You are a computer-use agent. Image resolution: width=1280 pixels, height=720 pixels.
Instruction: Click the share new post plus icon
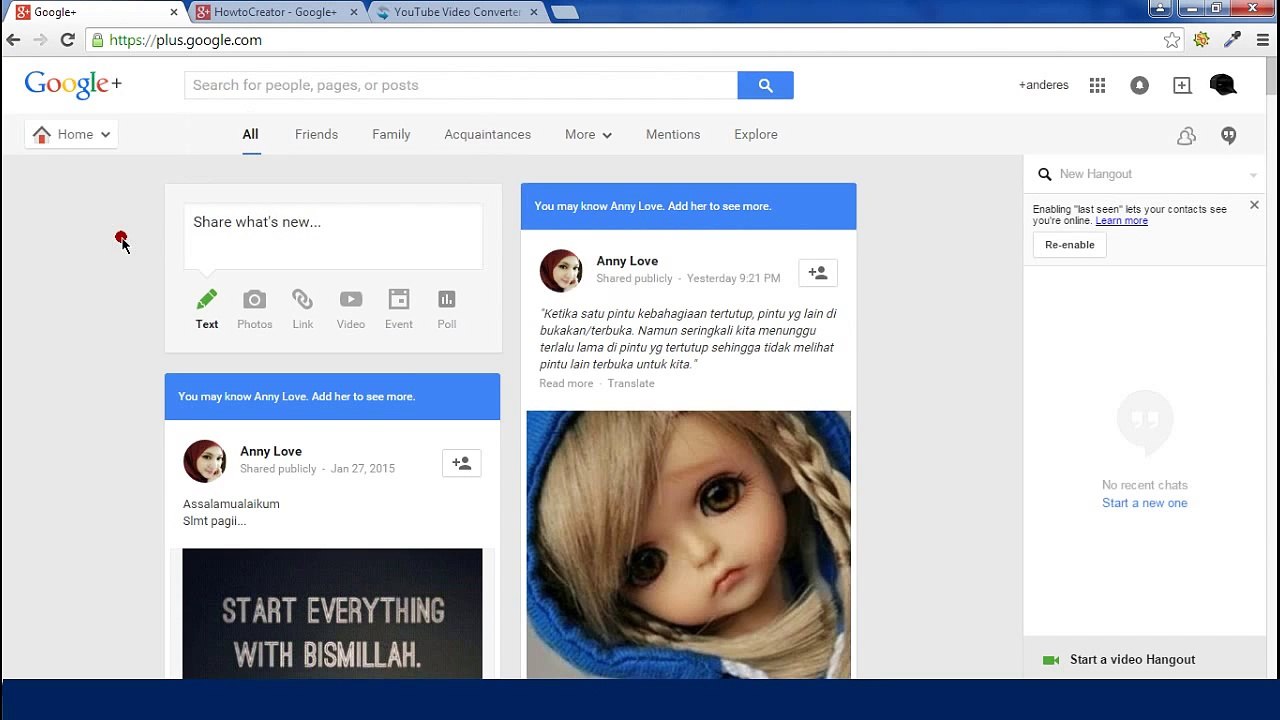point(1182,85)
